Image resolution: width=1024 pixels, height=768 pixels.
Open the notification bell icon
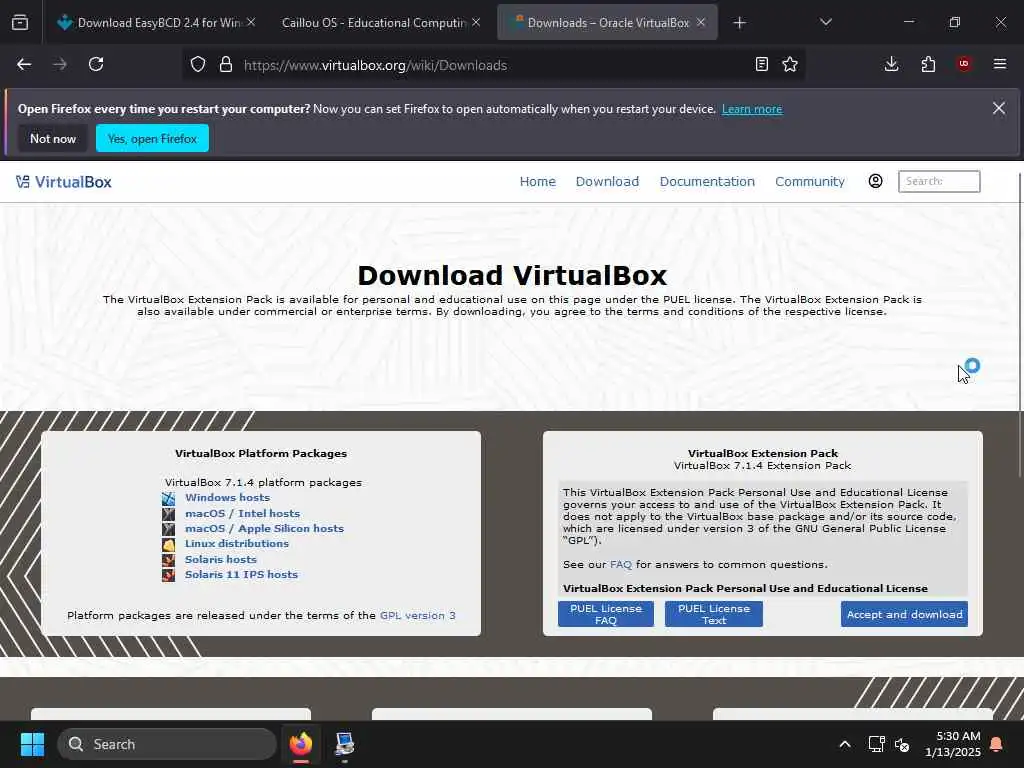coord(997,744)
